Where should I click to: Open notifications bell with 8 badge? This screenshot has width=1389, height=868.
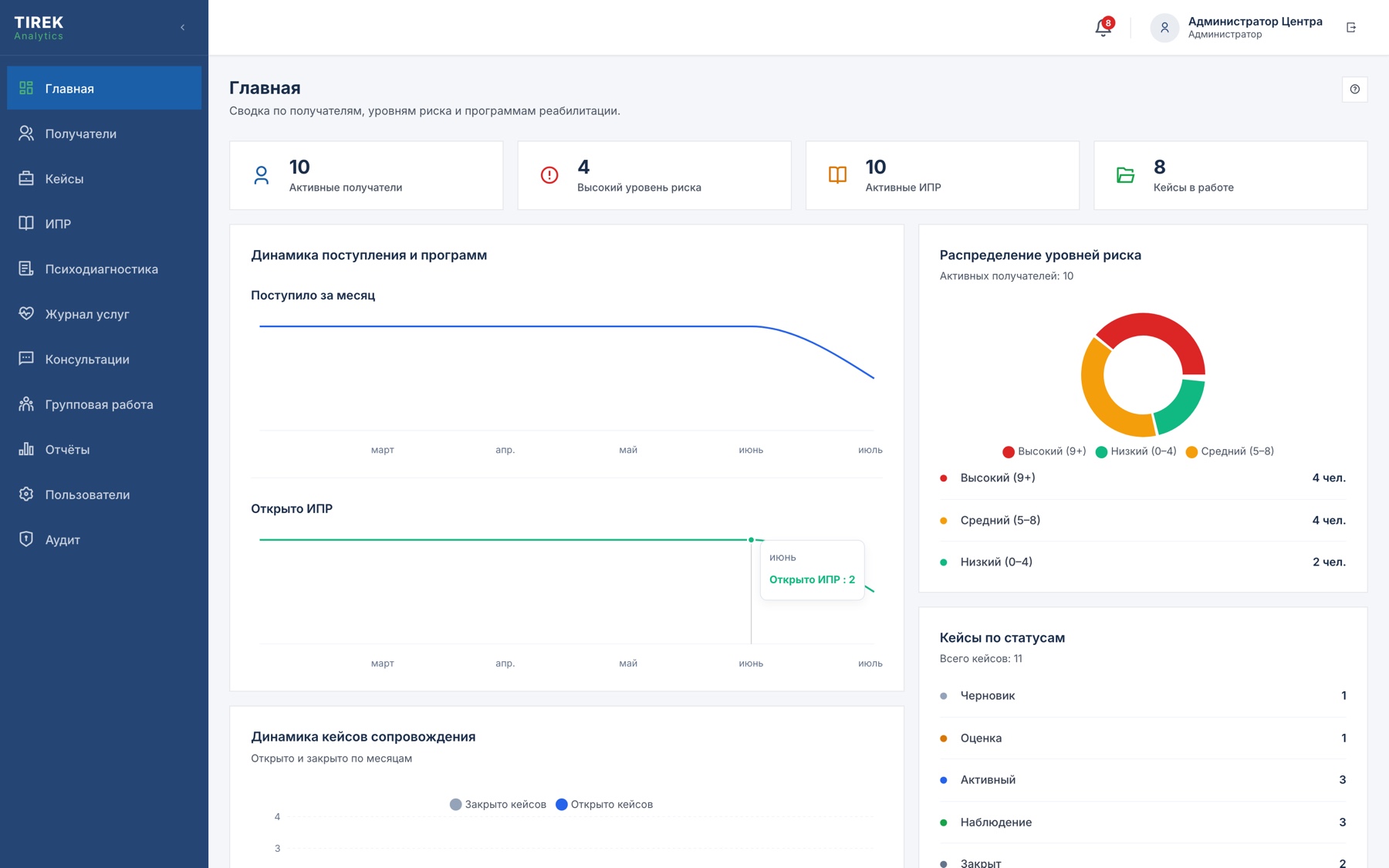(1103, 27)
